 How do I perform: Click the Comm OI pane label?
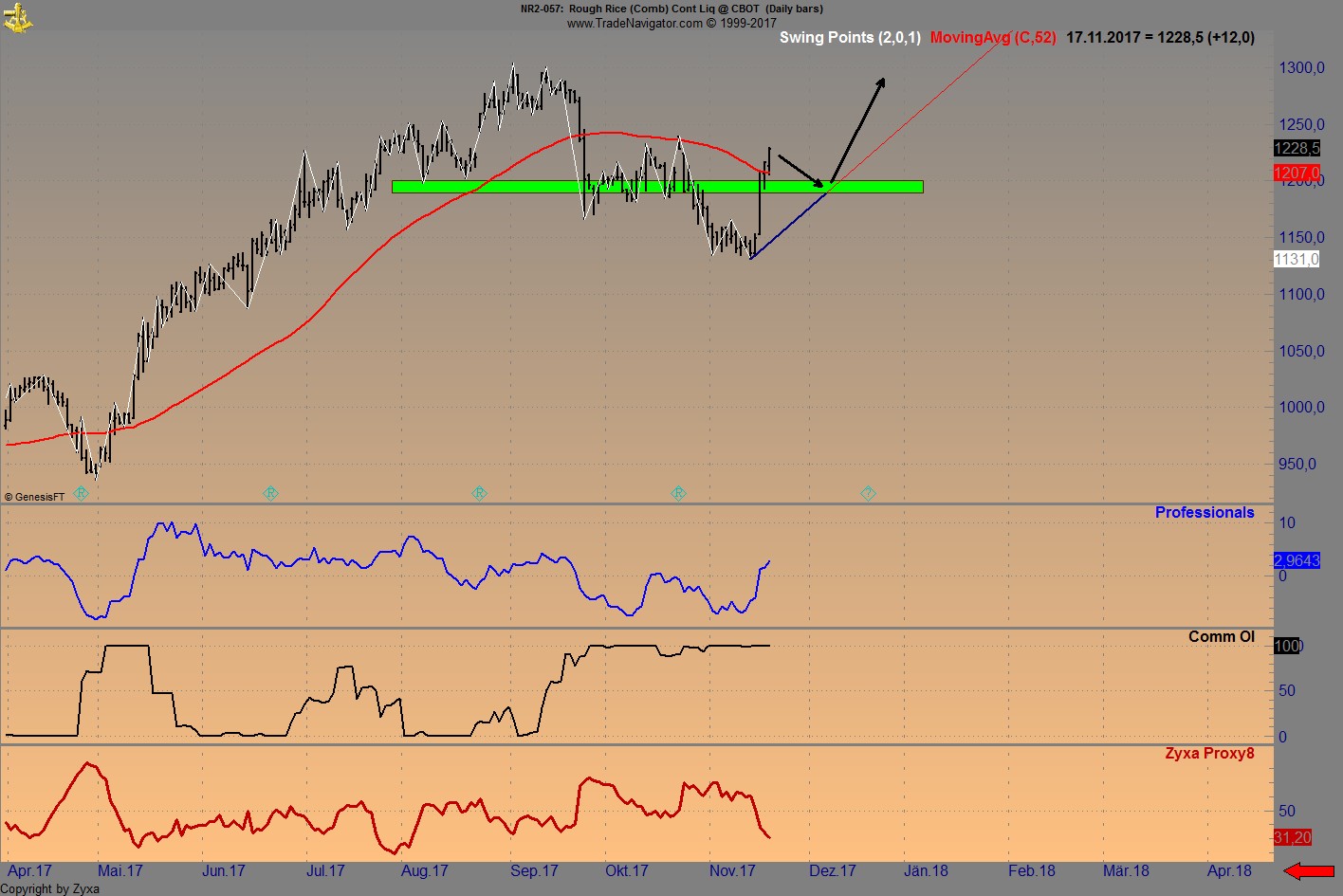[1222, 637]
